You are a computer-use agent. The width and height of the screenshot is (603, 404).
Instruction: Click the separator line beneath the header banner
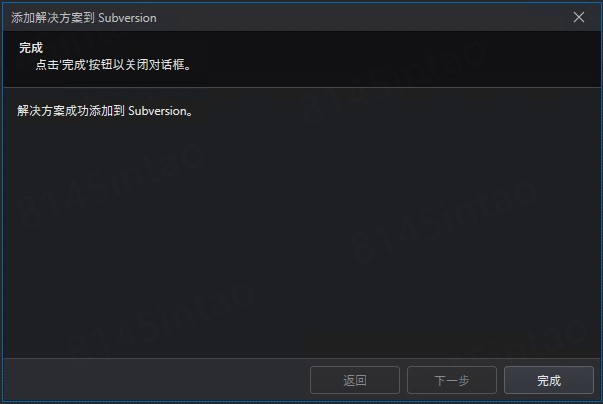[302, 87]
